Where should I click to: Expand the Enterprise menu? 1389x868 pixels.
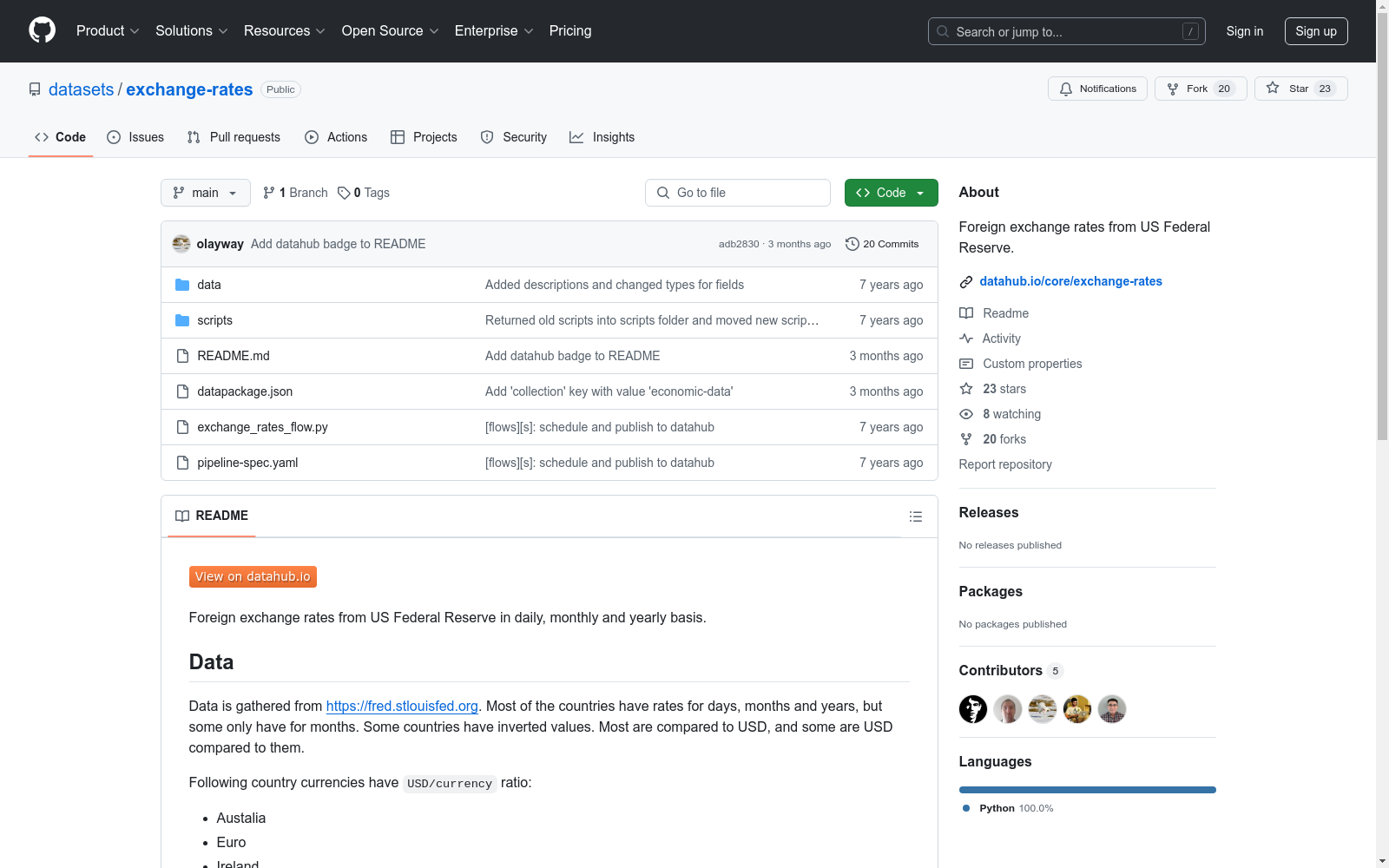click(494, 30)
